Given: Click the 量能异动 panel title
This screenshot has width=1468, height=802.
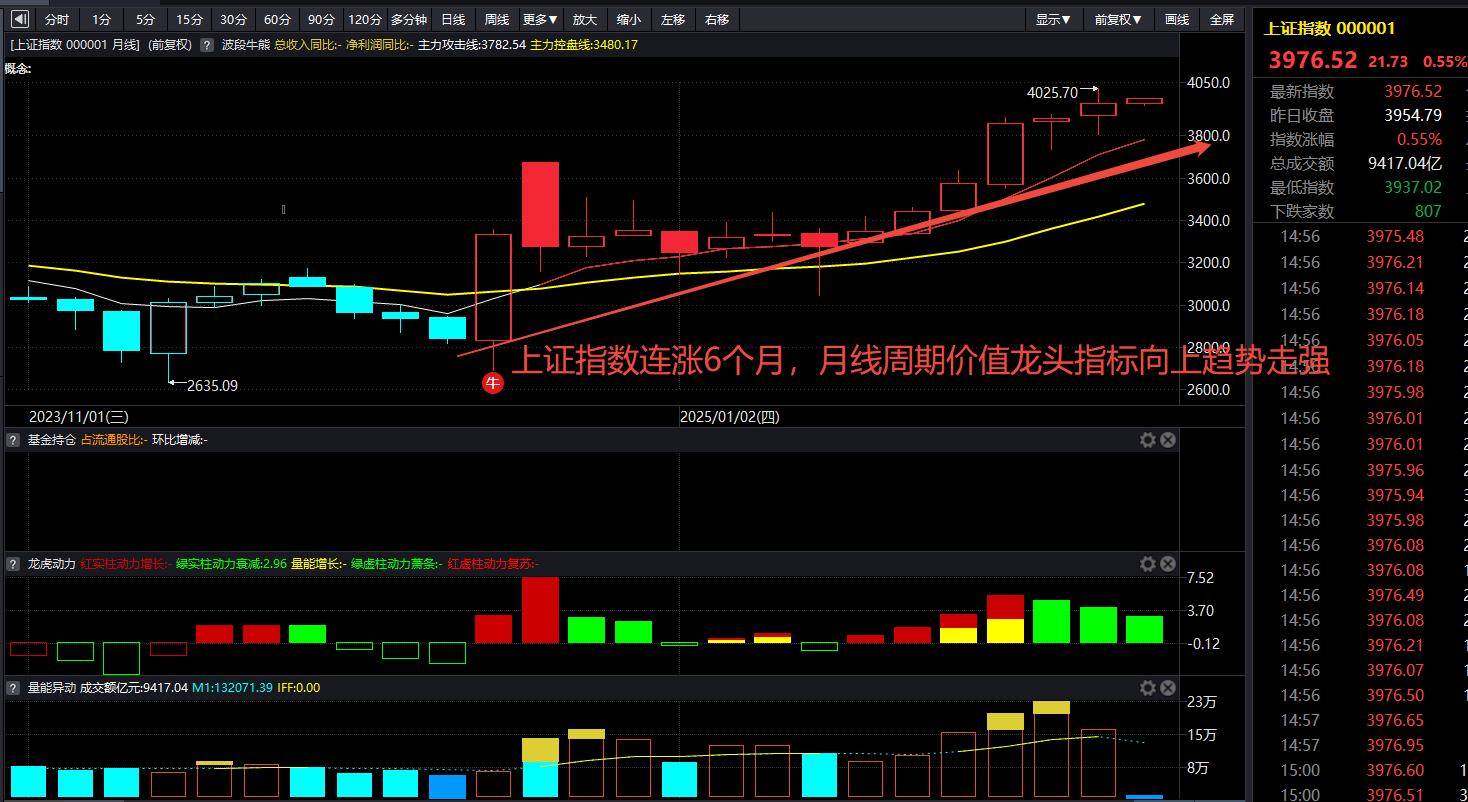Looking at the screenshot, I should 51,688.
